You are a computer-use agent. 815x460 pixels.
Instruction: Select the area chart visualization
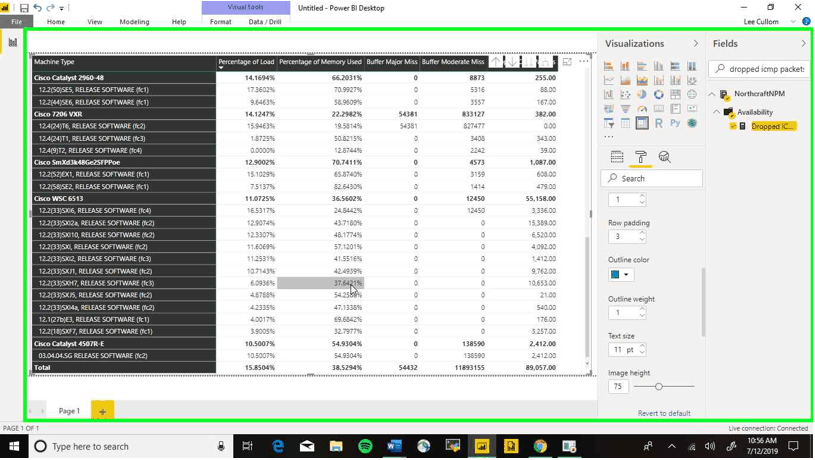[x=625, y=81]
